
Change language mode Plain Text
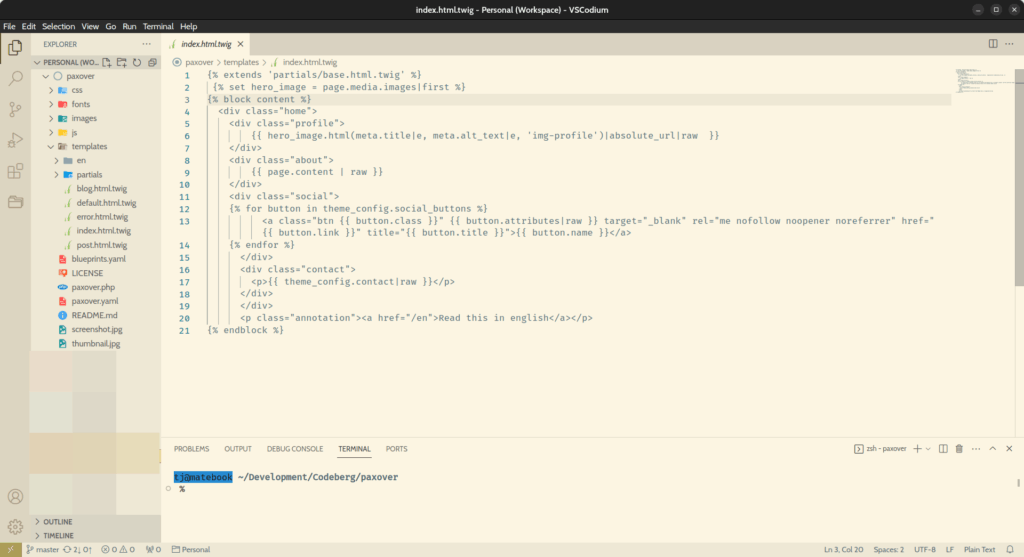pos(980,550)
